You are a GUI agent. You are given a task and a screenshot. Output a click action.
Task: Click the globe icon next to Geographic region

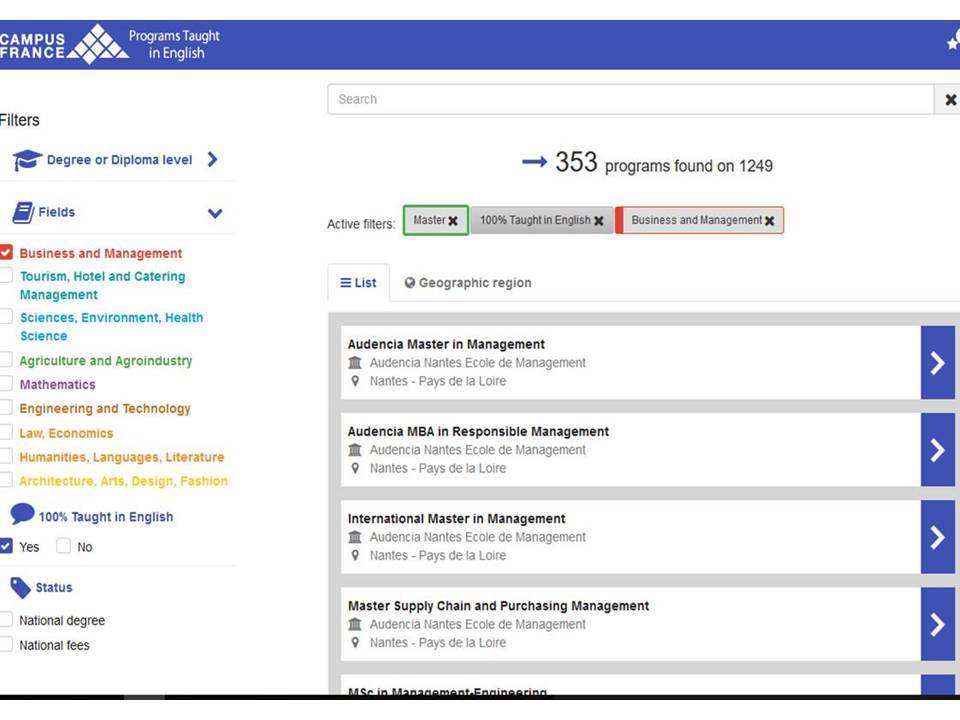click(x=410, y=283)
